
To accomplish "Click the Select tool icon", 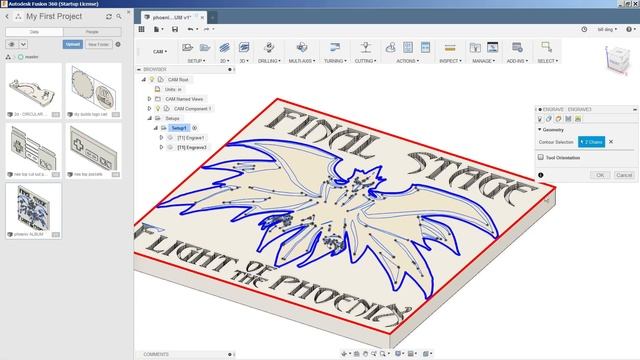I will pyautogui.click(x=547, y=47).
